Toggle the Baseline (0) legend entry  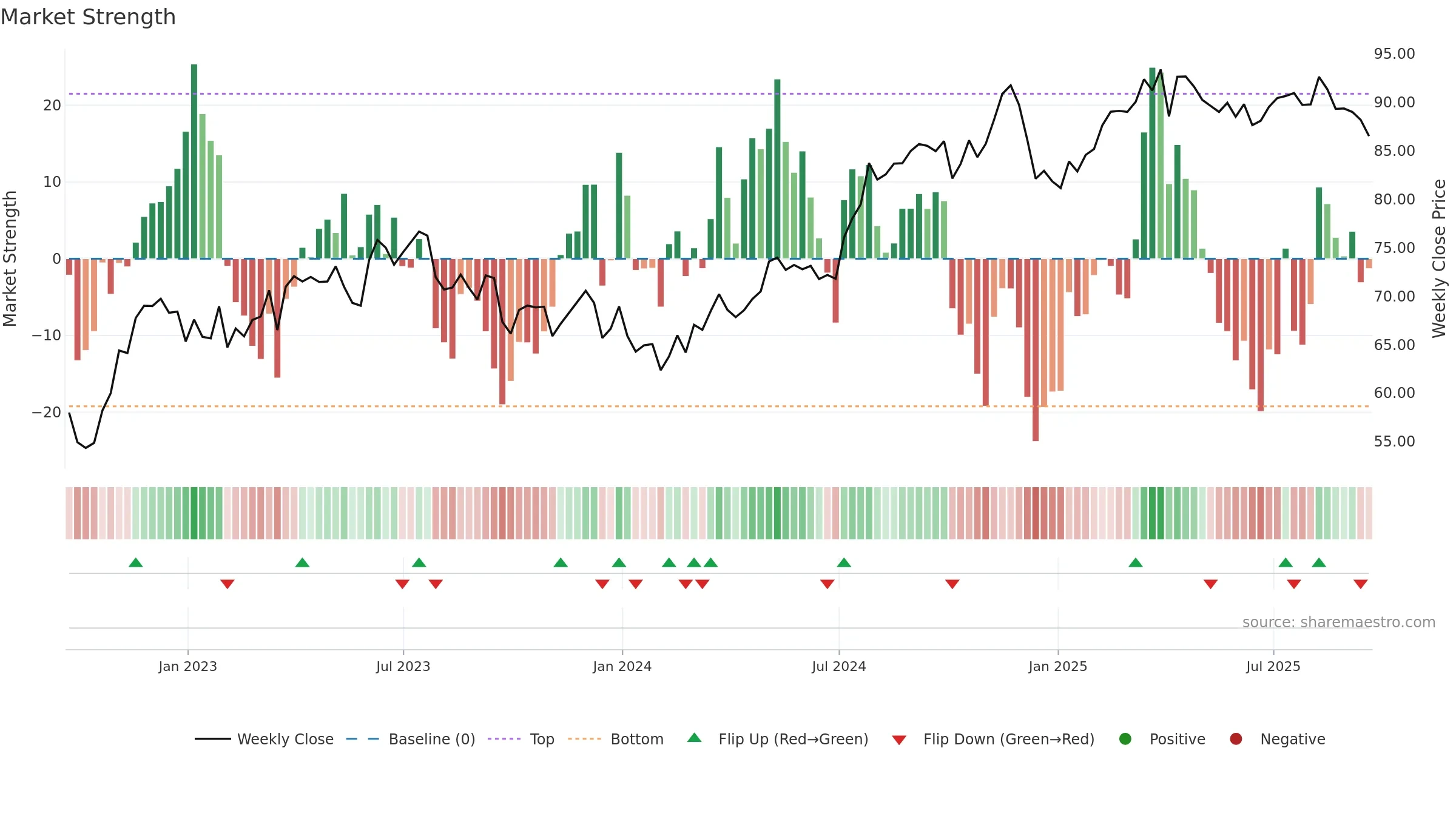coord(410,739)
